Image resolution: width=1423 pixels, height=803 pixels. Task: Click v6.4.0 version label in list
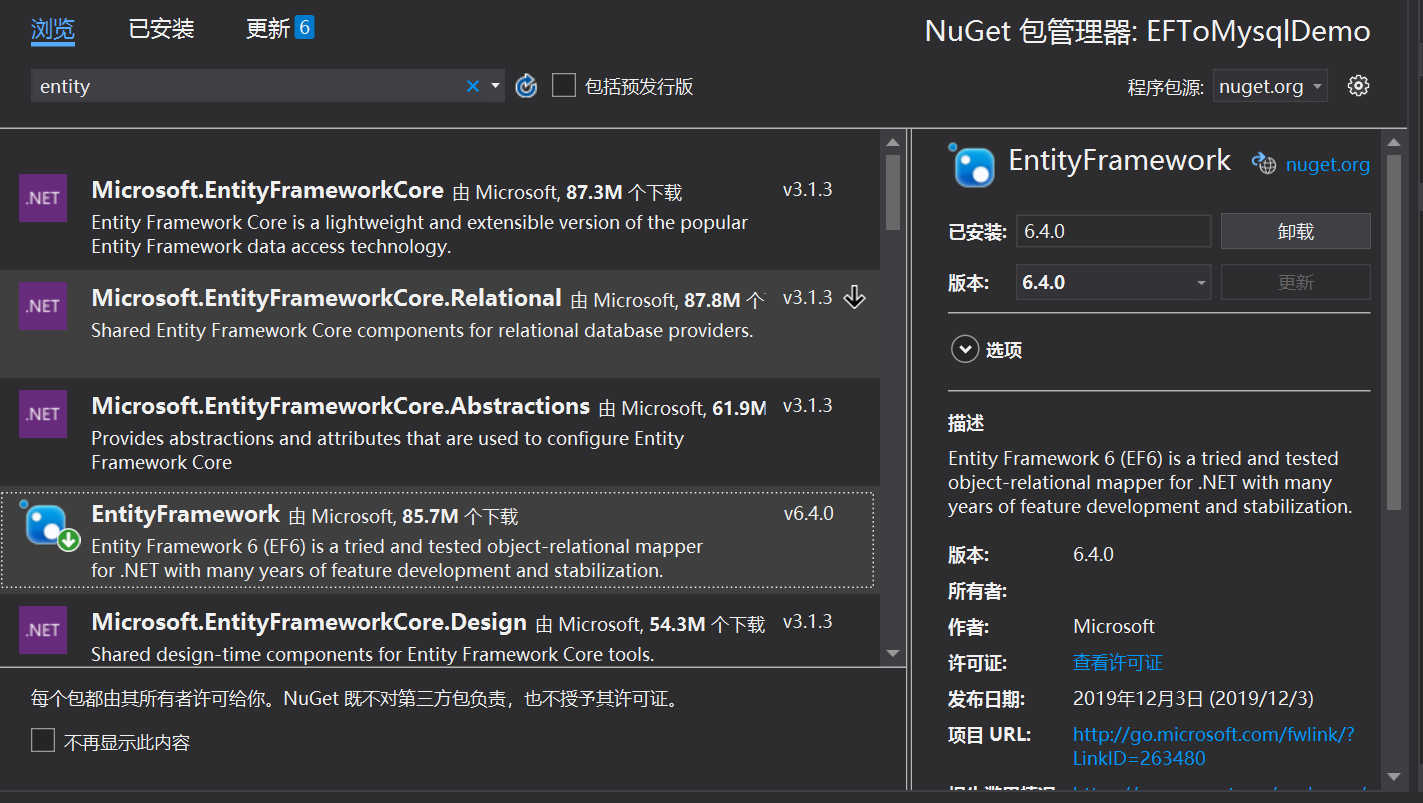coord(809,514)
